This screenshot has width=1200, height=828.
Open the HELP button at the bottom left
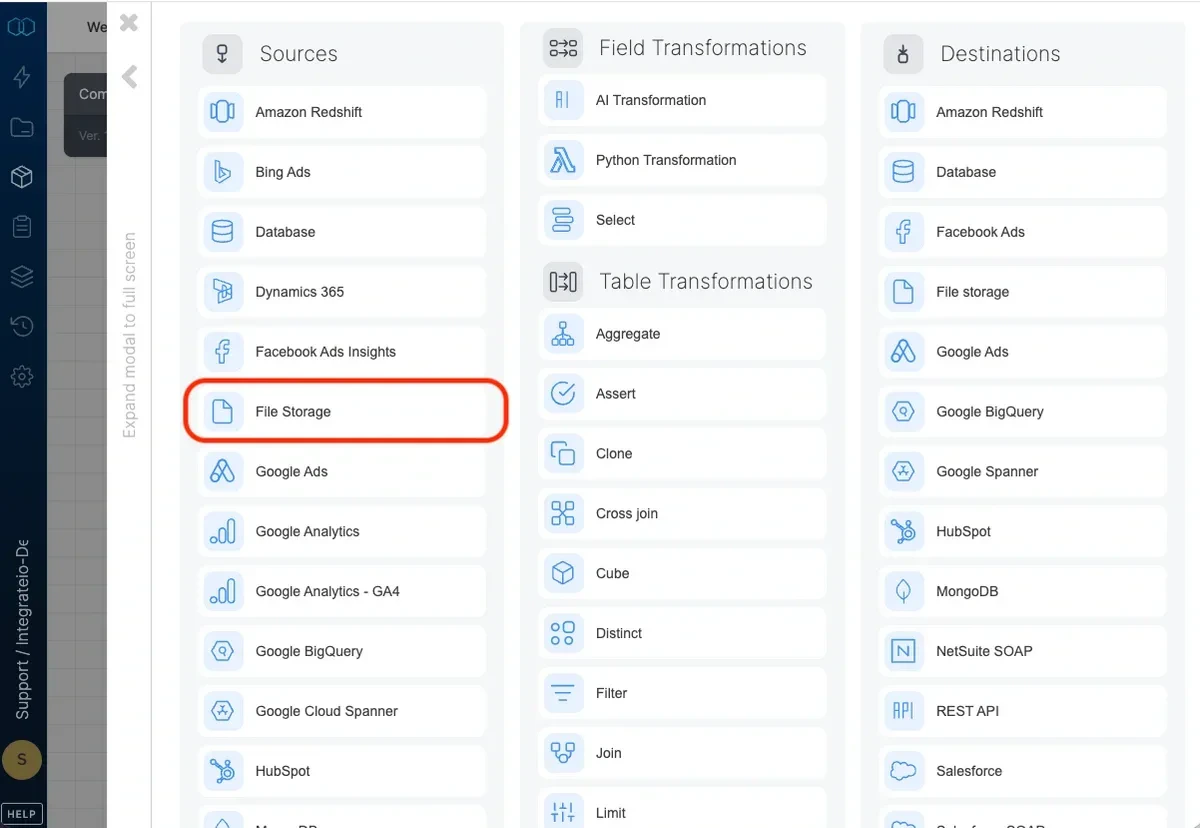(22, 813)
